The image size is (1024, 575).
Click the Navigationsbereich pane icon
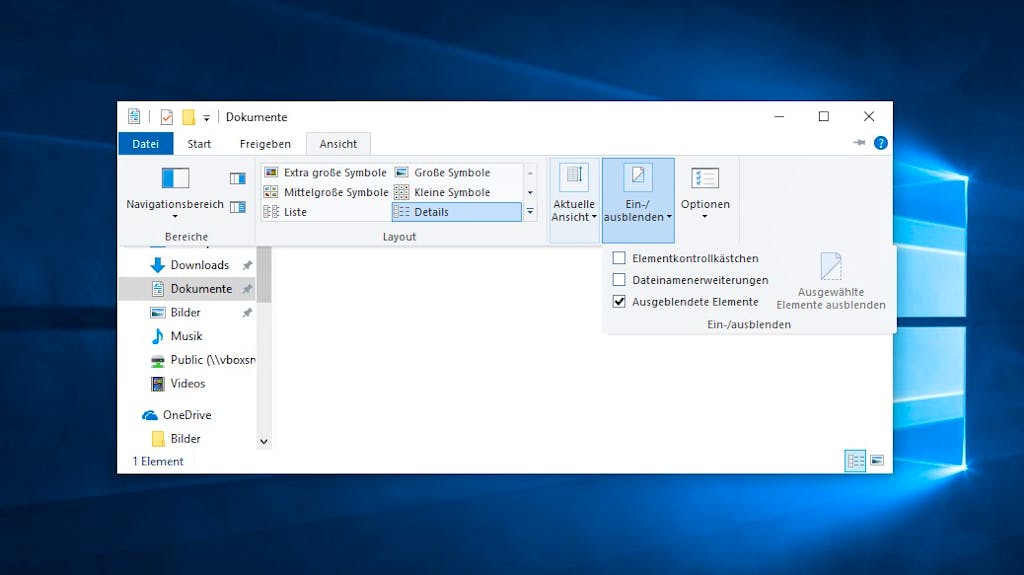(175, 178)
